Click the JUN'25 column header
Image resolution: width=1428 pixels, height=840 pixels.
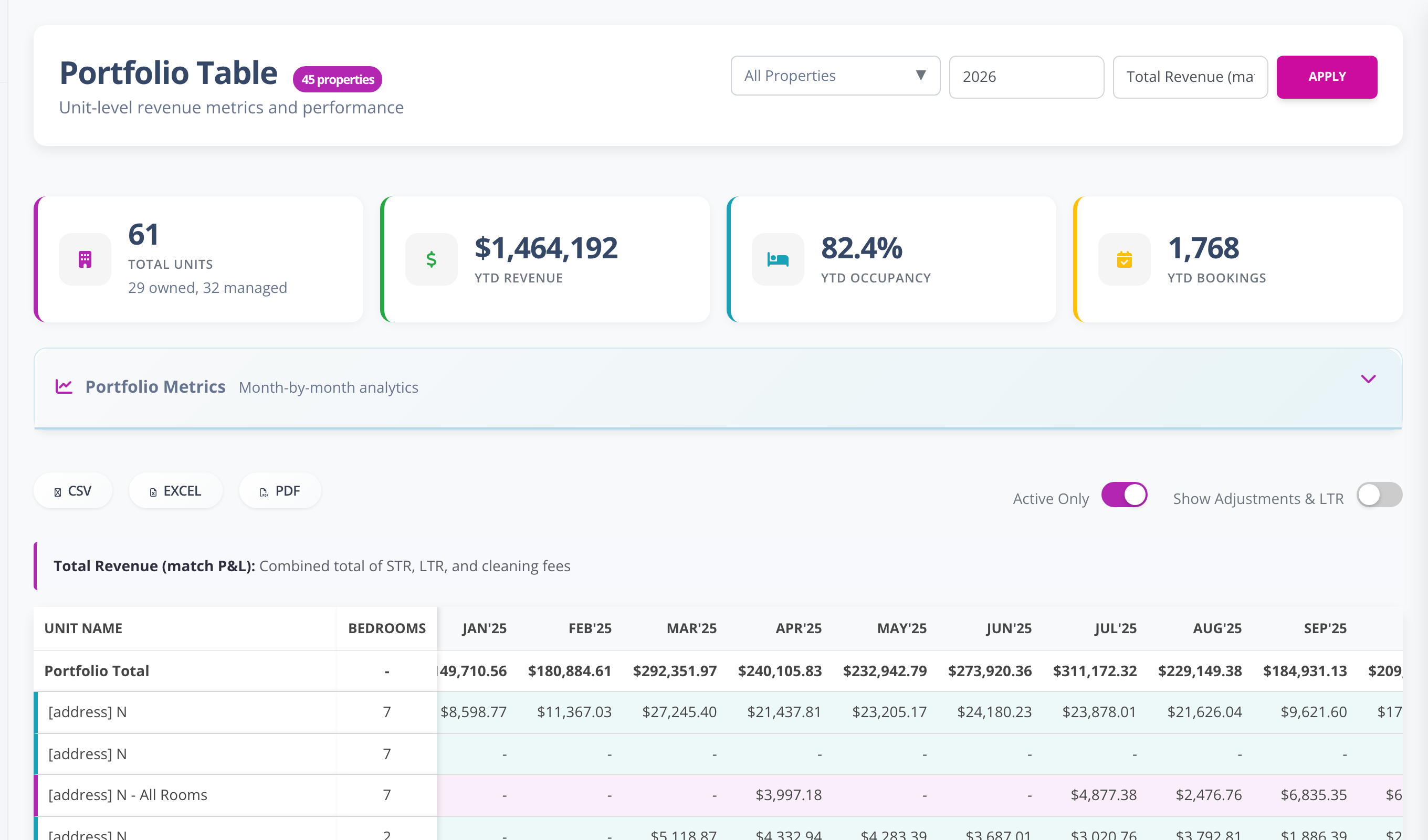point(1009,628)
